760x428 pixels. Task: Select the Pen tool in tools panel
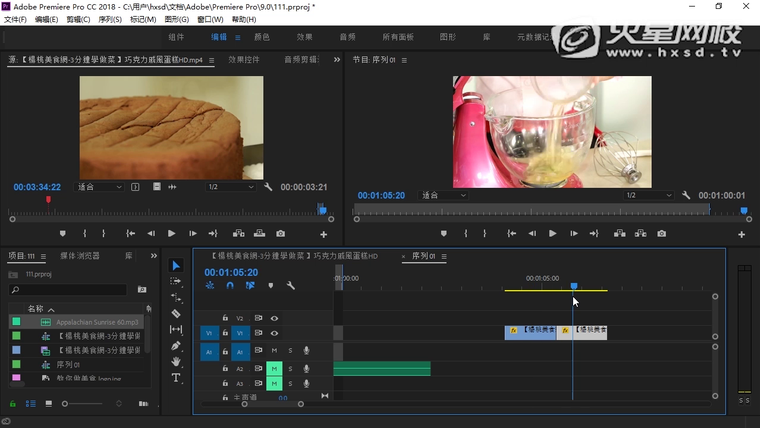[x=176, y=345]
